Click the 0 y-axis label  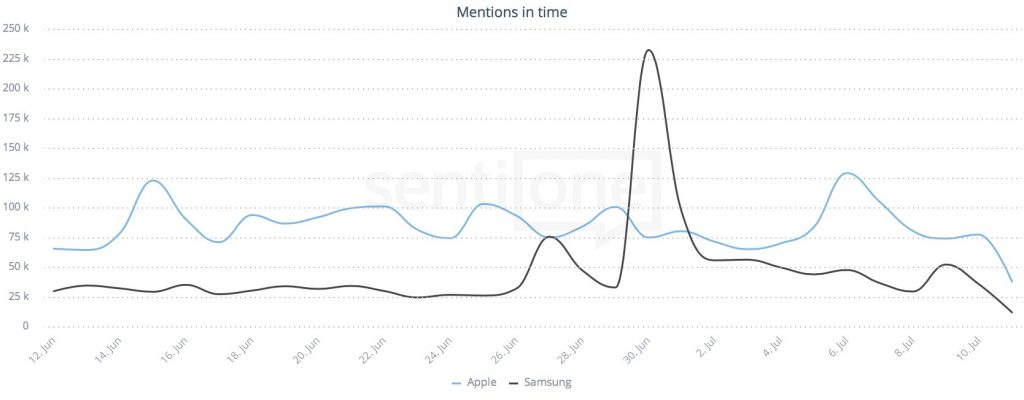27,327
